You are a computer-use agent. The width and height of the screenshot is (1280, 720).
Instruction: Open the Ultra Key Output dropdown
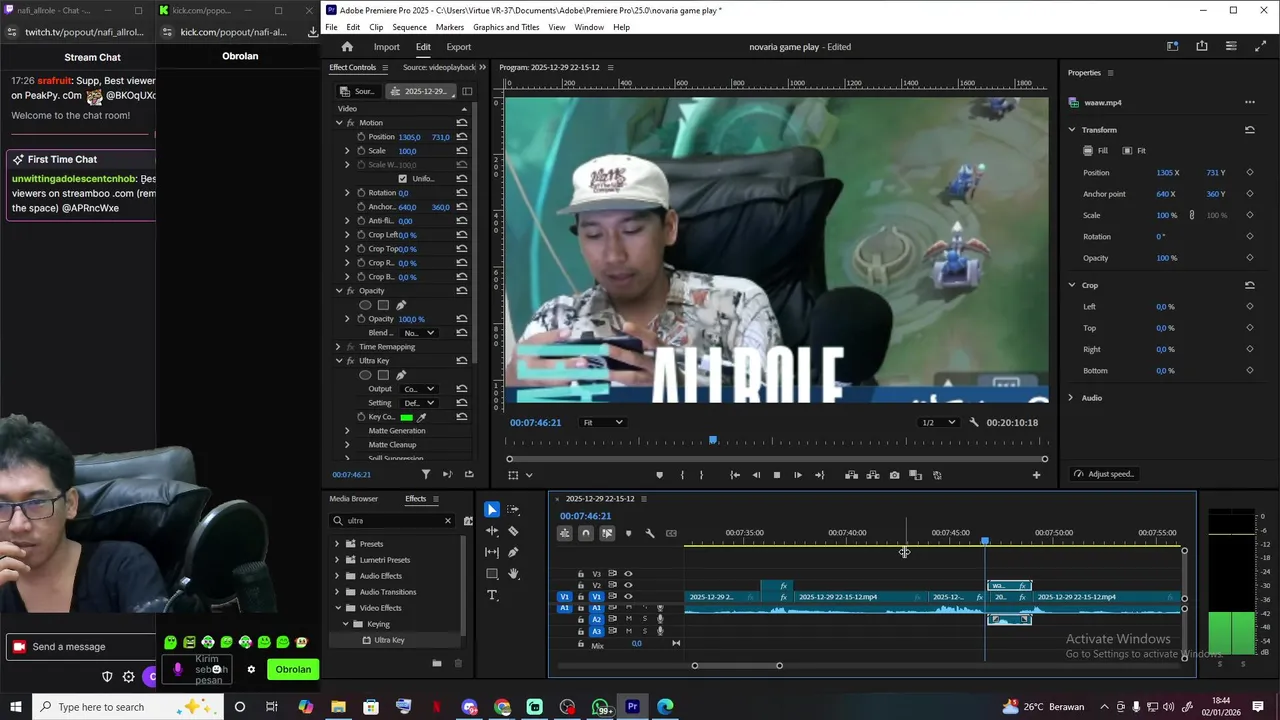click(x=418, y=389)
